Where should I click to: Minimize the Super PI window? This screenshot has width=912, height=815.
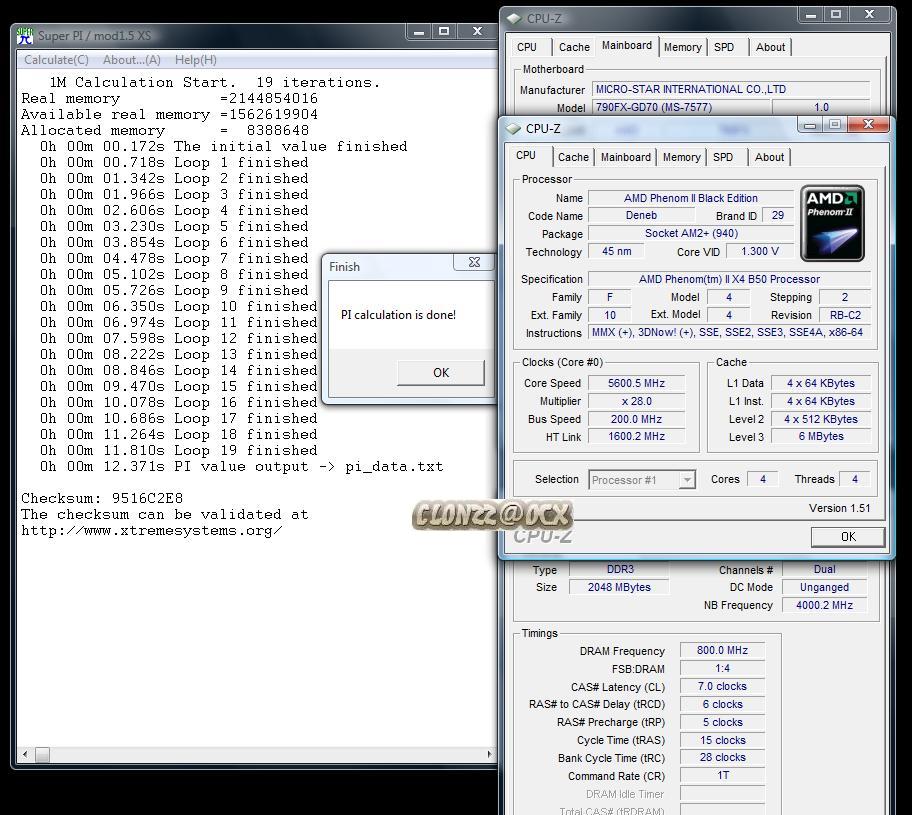[419, 31]
